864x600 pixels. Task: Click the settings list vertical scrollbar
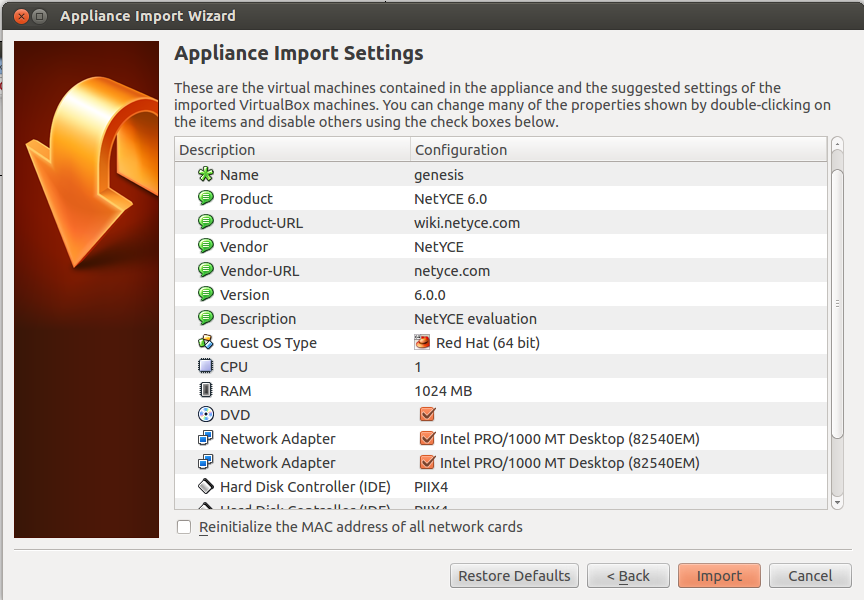pos(838,300)
